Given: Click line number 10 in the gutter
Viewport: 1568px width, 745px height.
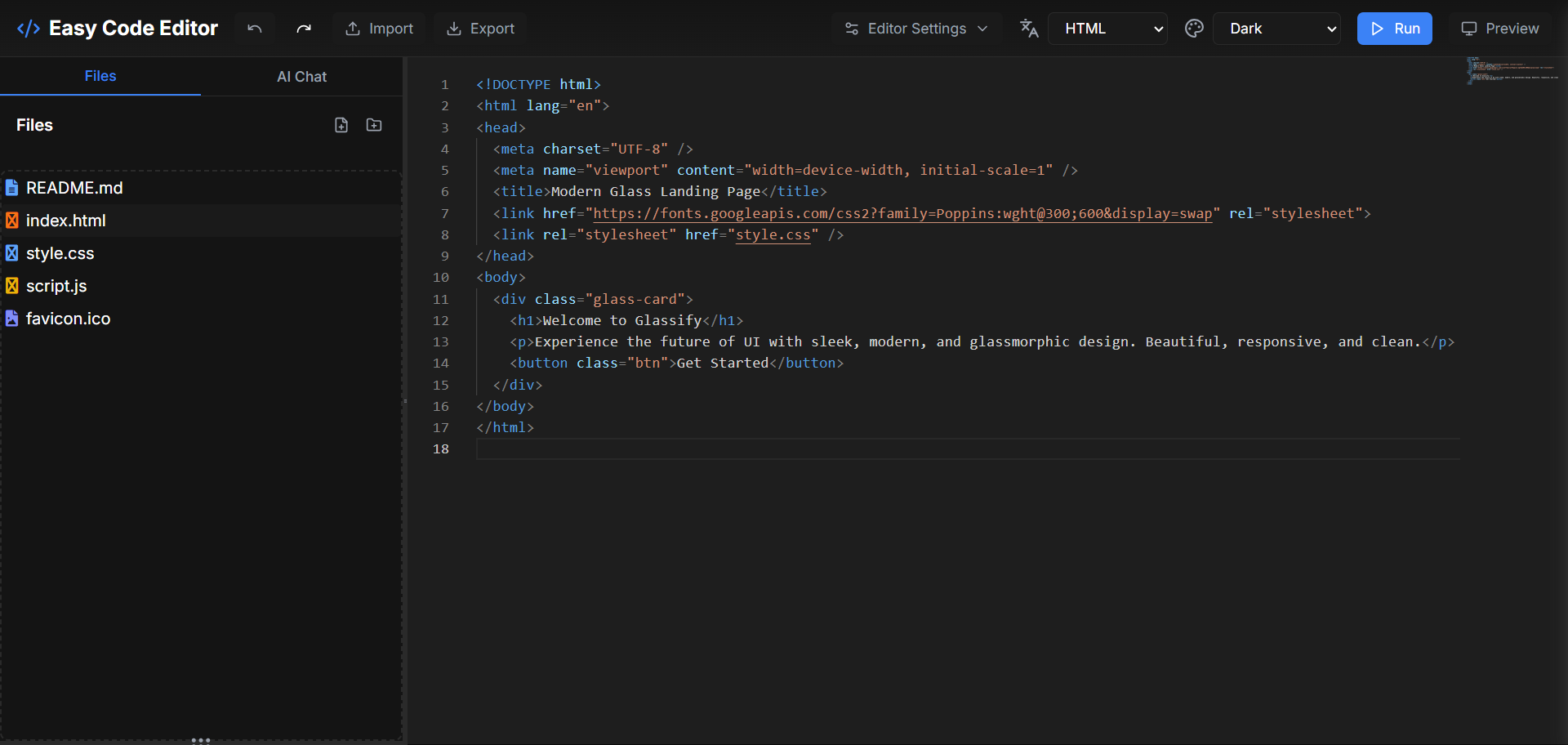Looking at the screenshot, I should pos(441,278).
